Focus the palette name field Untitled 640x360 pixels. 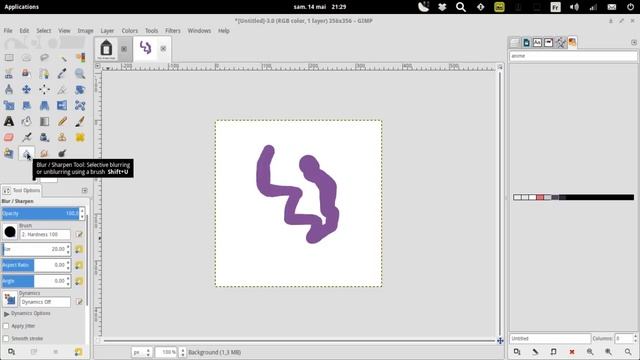549,339
